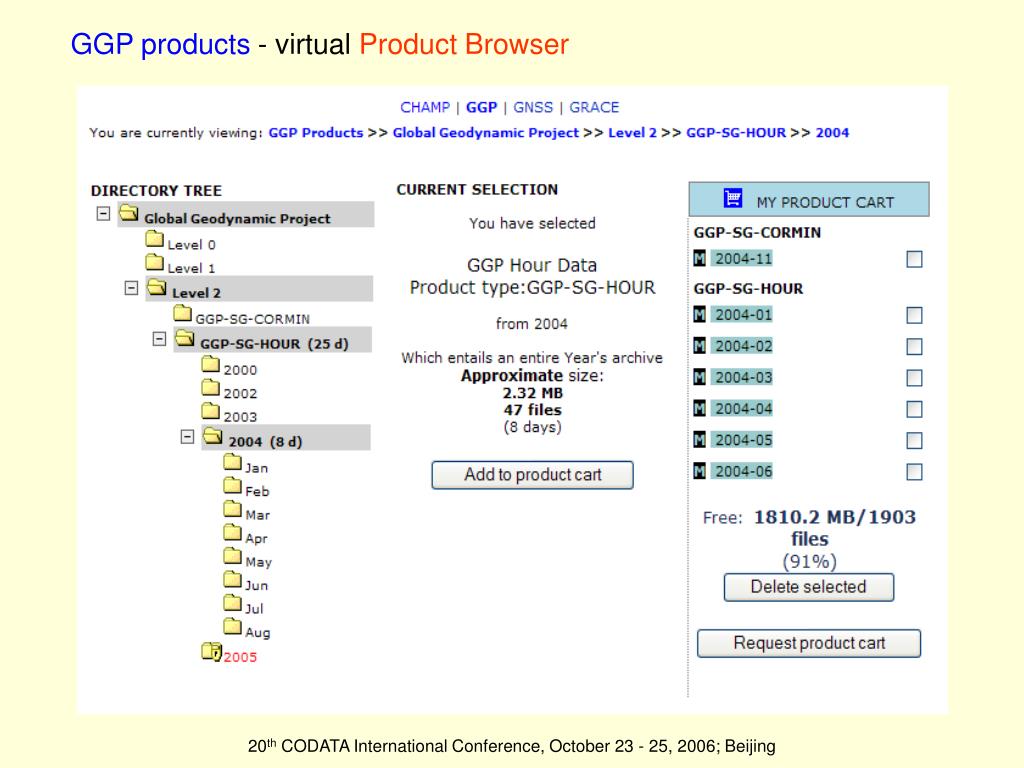1024x768 pixels.
Task: Click the open 2004 folder icon
Action: [x=213, y=436]
